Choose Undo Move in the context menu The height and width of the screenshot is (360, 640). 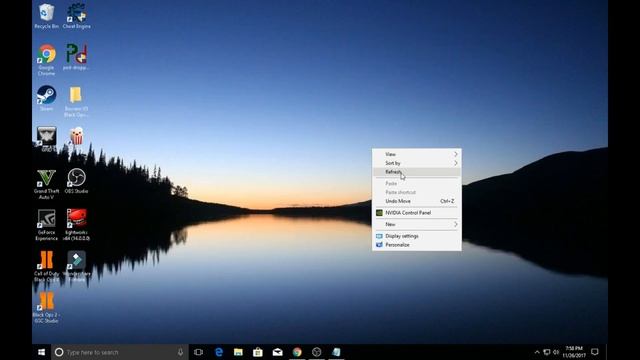(417, 201)
